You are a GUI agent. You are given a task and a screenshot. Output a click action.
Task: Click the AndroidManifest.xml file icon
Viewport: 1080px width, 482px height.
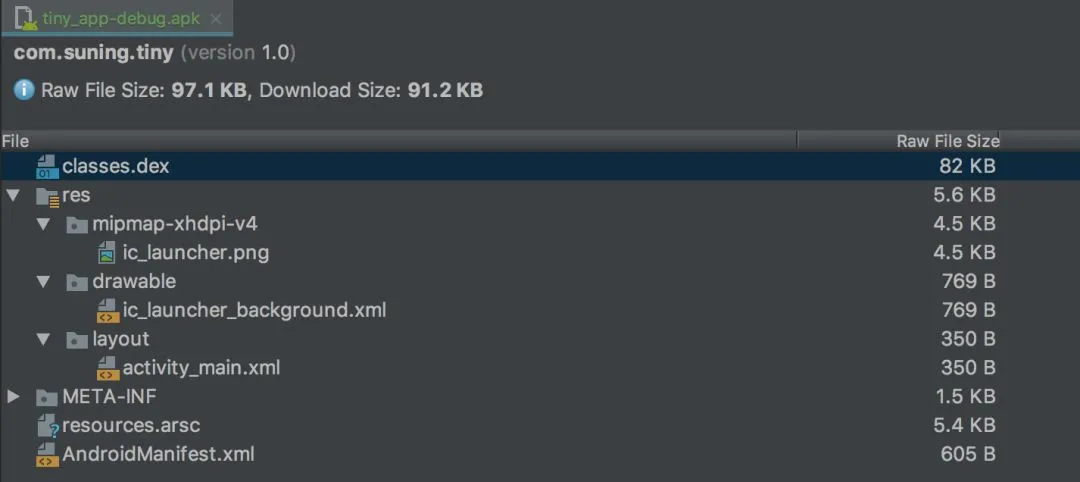[47, 455]
